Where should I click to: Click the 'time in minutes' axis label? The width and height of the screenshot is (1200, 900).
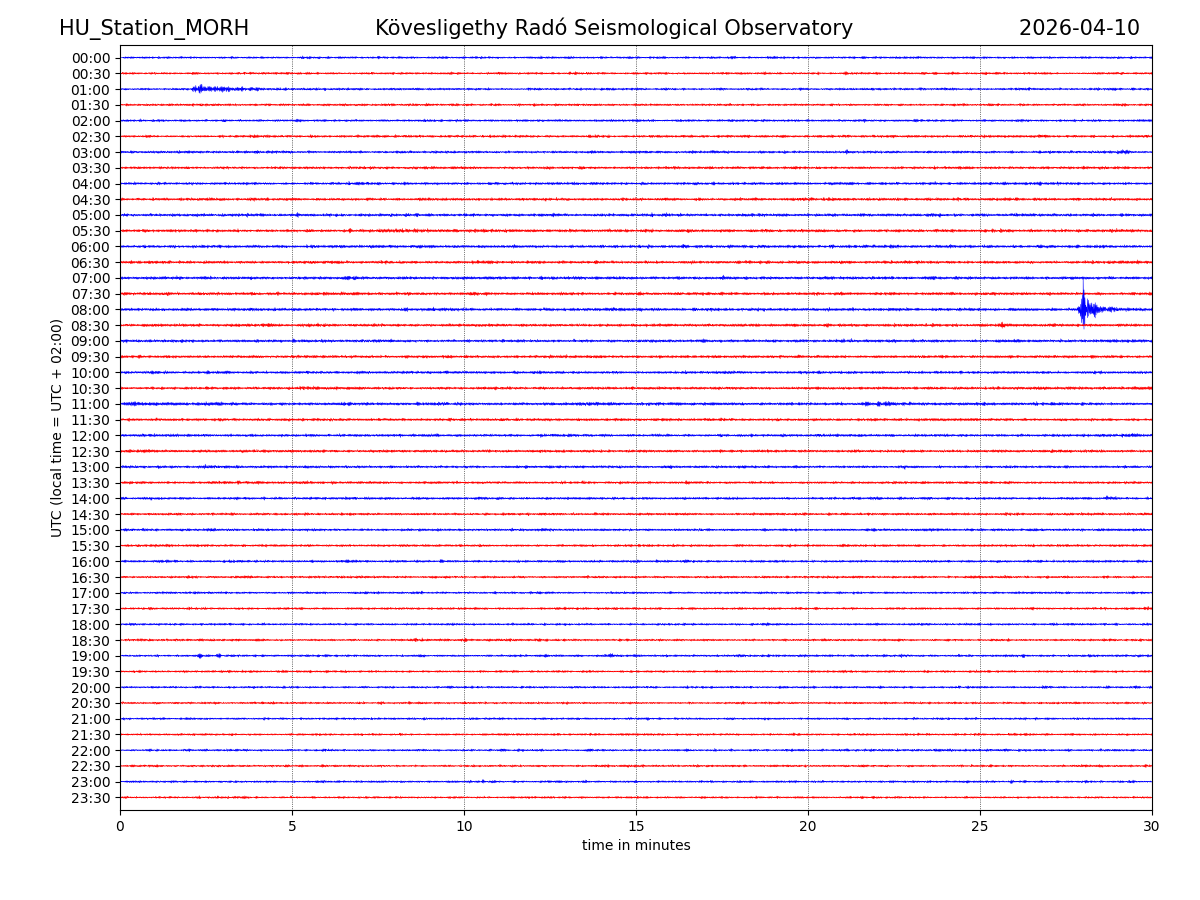(636, 846)
